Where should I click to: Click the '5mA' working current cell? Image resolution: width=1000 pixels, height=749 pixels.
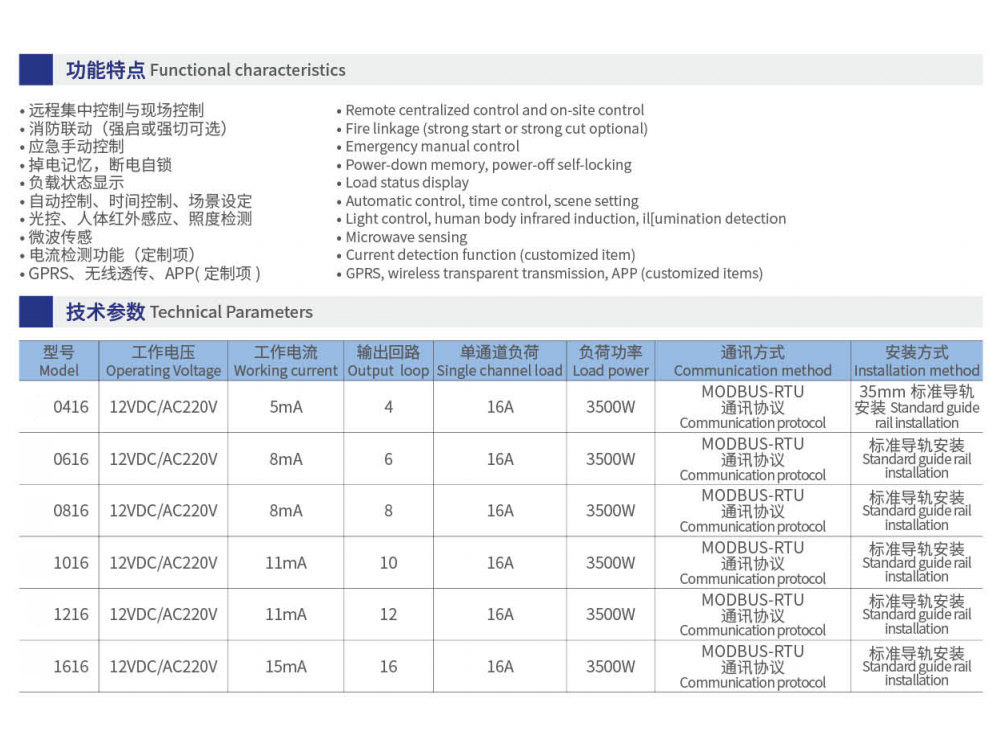pos(286,407)
